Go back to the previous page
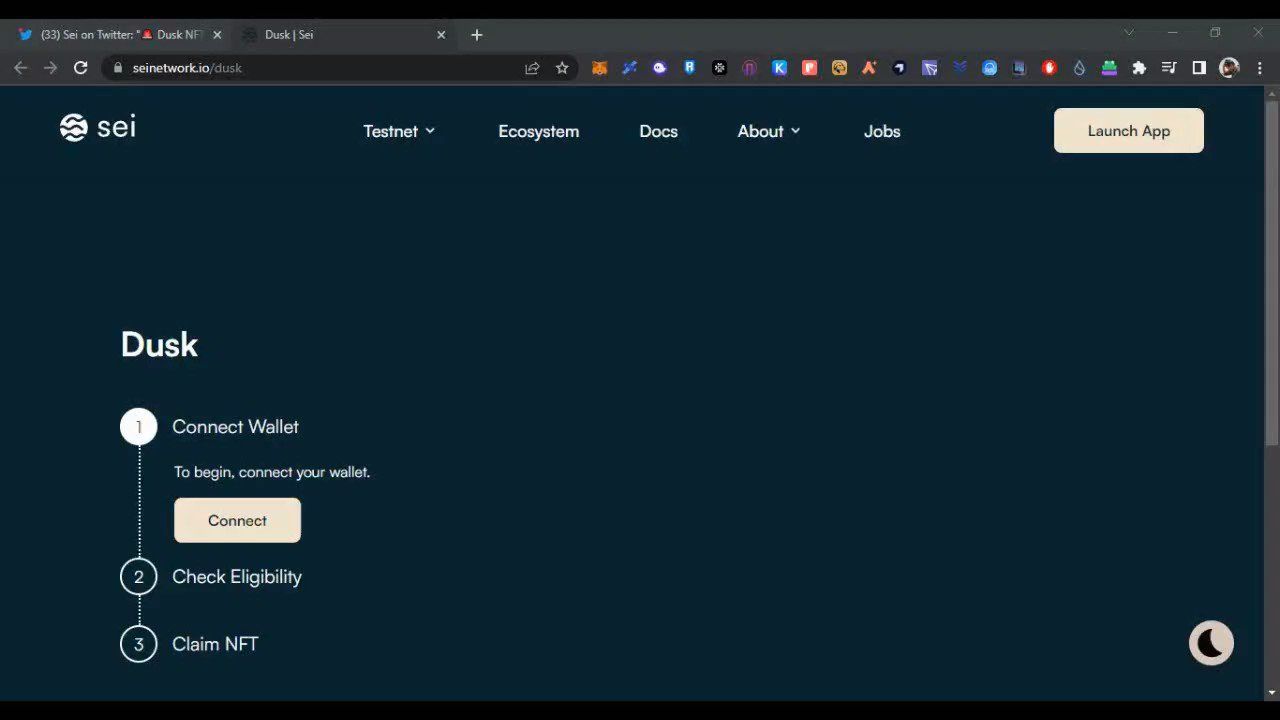The width and height of the screenshot is (1280, 720). tap(21, 68)
